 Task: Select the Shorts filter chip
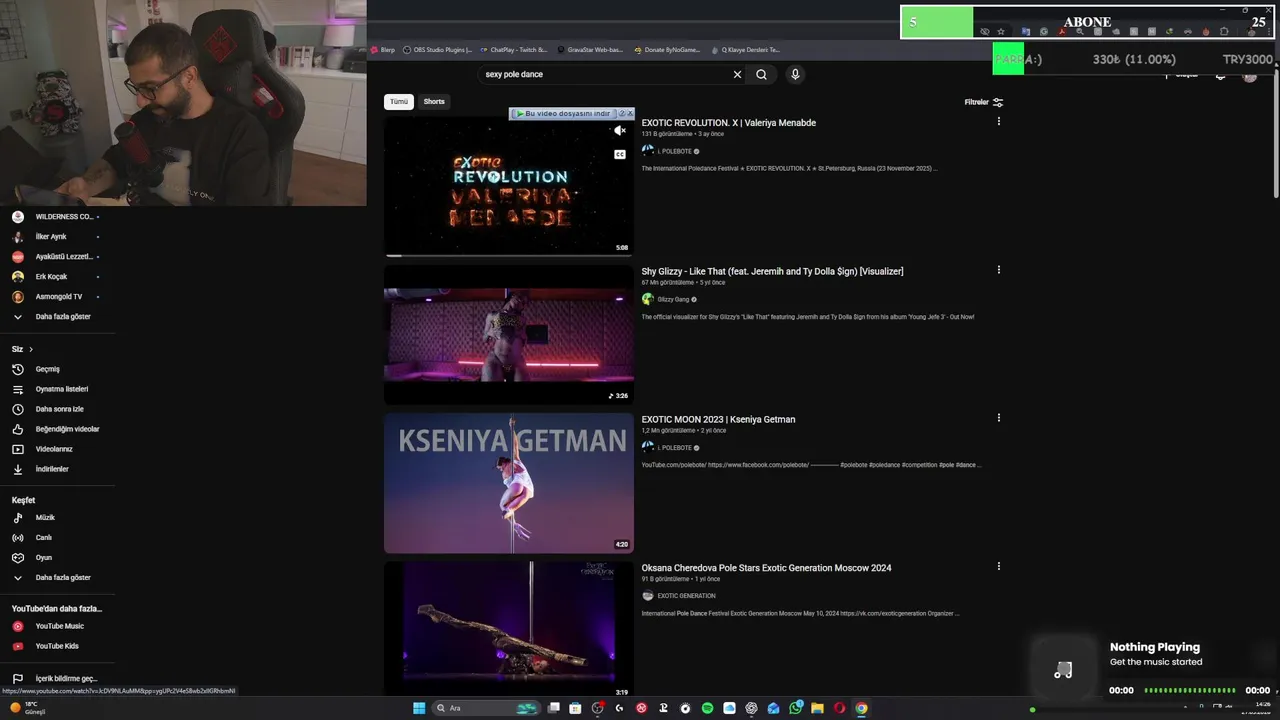click(x=434, y=102)
